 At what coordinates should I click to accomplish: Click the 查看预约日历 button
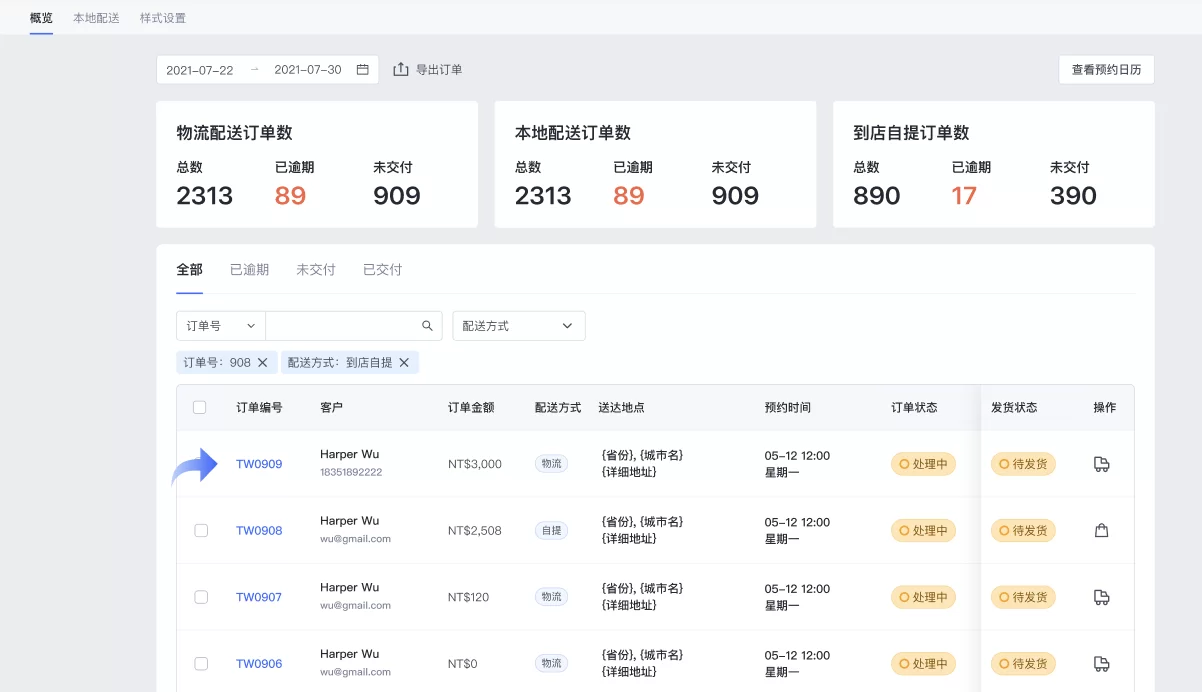coord(1106,69)
